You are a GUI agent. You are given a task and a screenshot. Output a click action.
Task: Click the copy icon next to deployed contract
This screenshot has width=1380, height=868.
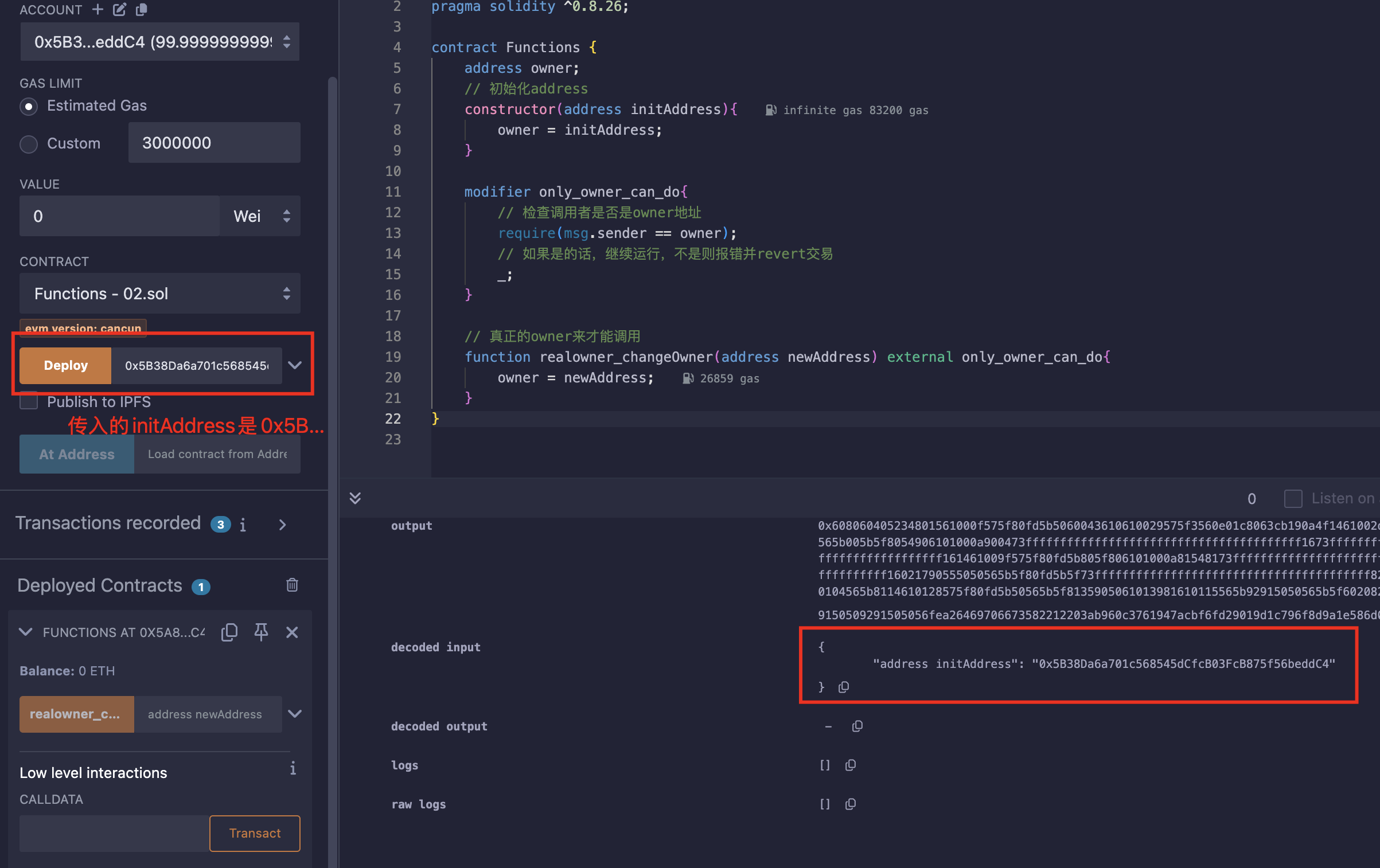click(230, 632)
